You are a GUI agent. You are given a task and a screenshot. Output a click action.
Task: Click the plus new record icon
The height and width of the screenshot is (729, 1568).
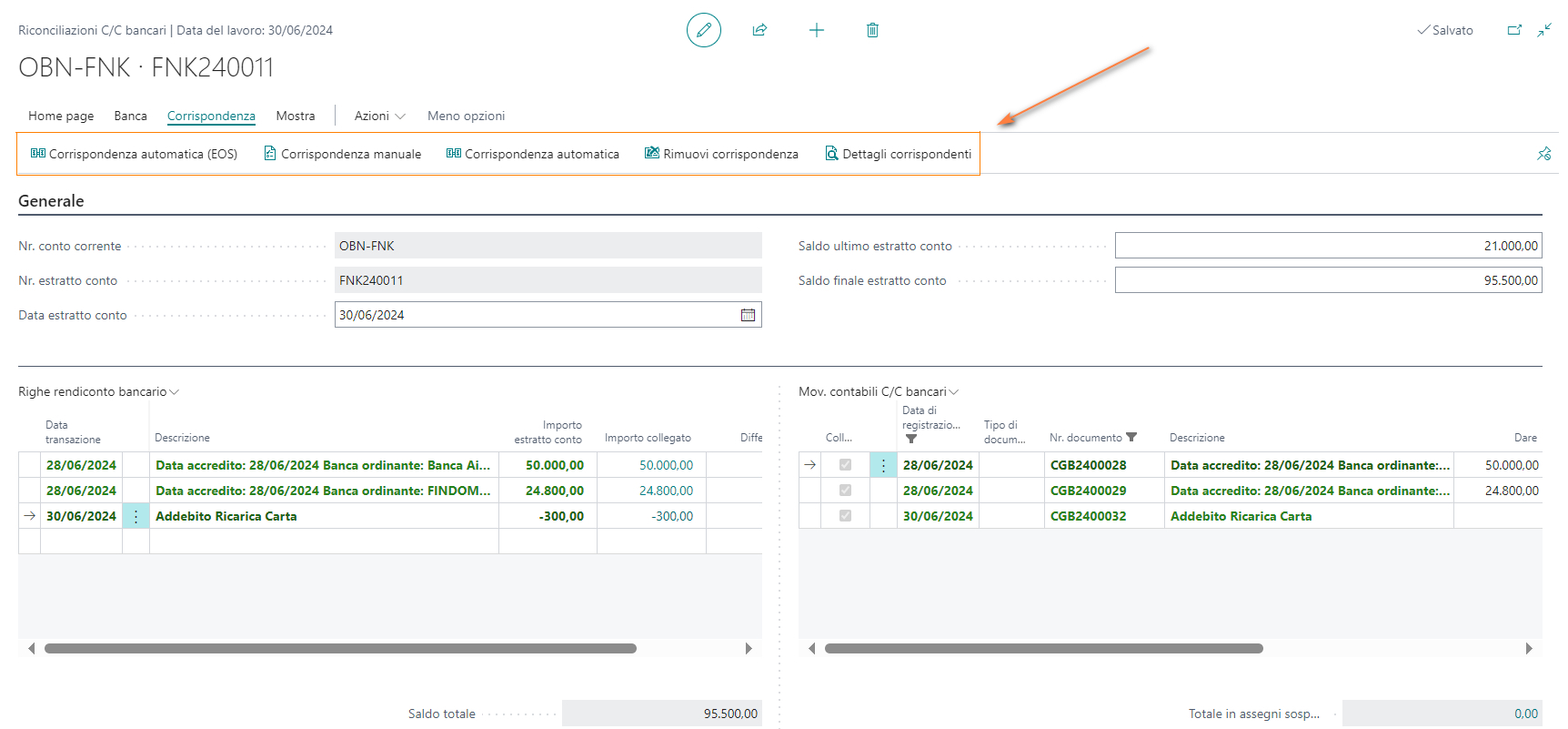pos(817,30)
